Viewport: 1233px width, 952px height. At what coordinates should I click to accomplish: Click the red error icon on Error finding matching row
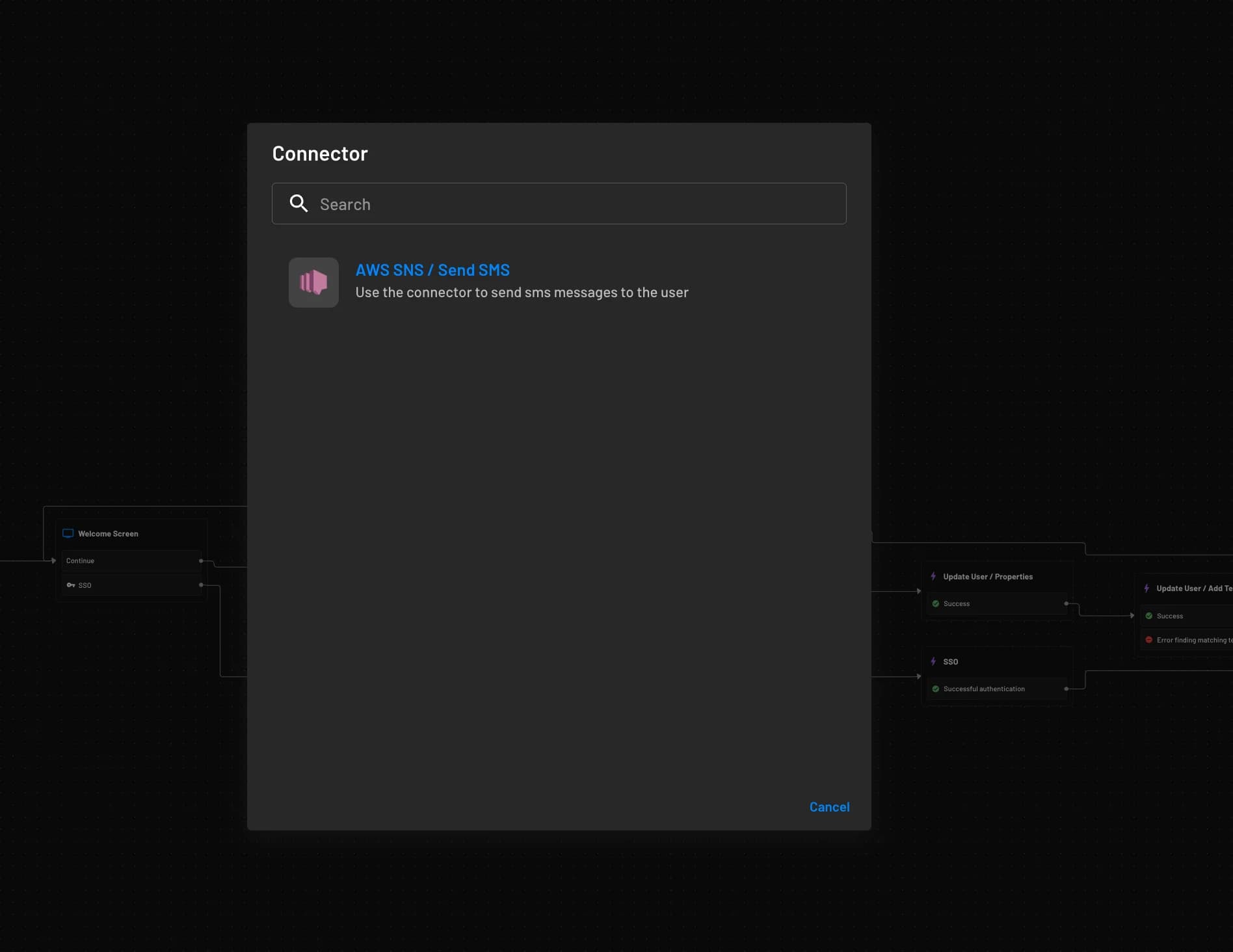click(1149, 639)
